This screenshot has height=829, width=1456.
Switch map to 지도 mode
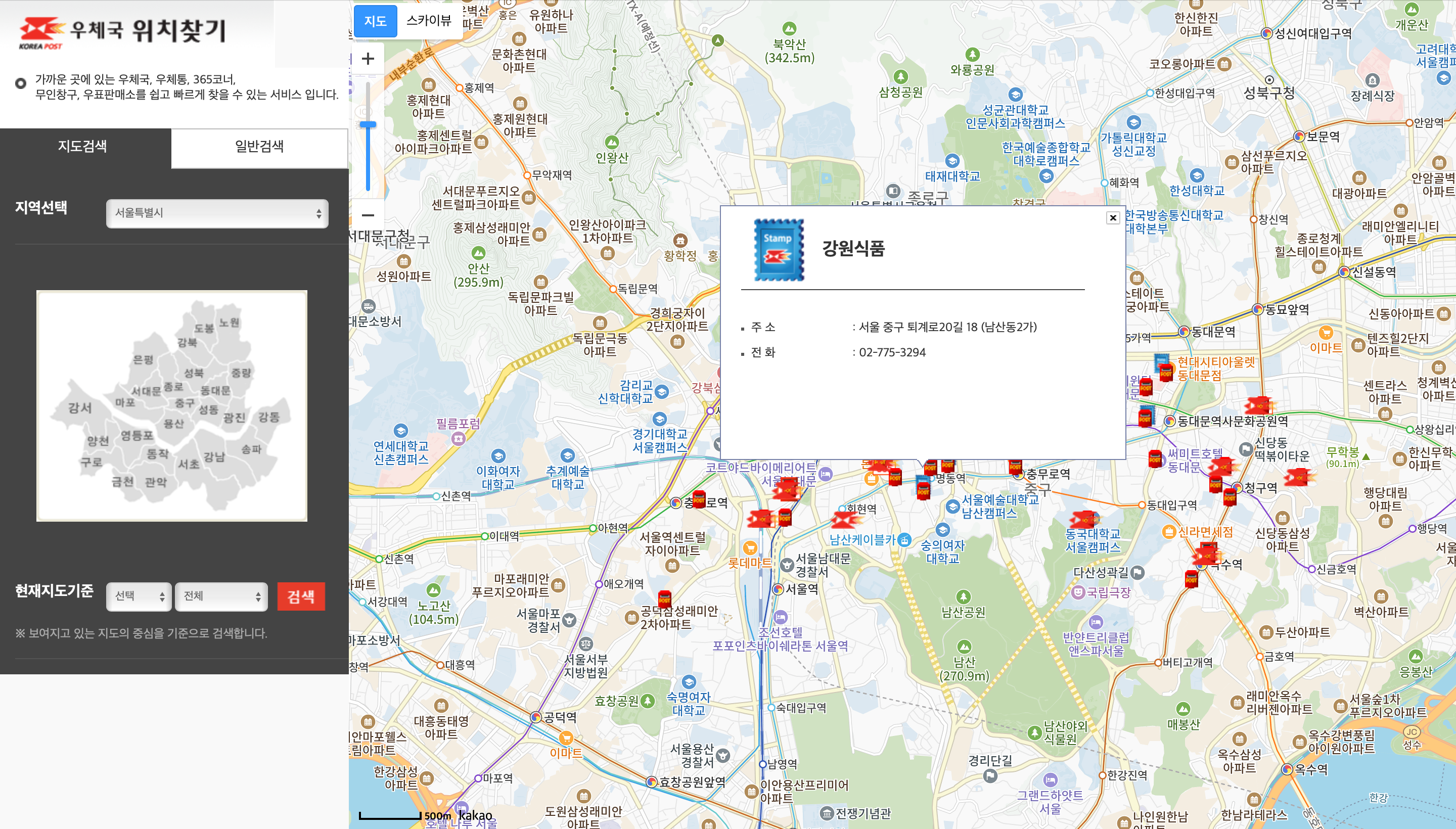tap(375, 21)
